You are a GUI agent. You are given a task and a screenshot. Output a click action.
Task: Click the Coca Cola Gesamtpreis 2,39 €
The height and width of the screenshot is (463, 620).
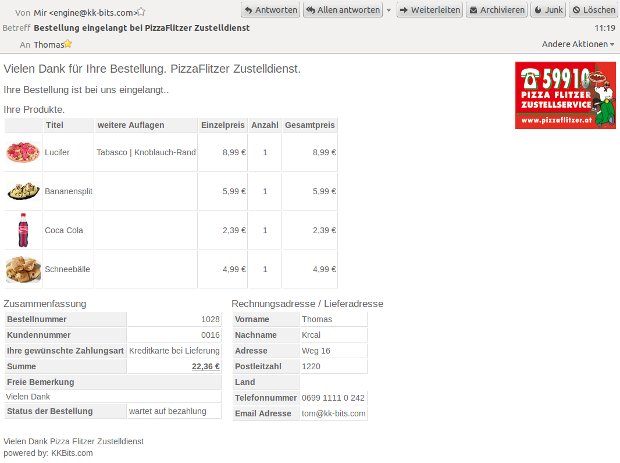tap(324, 230)
